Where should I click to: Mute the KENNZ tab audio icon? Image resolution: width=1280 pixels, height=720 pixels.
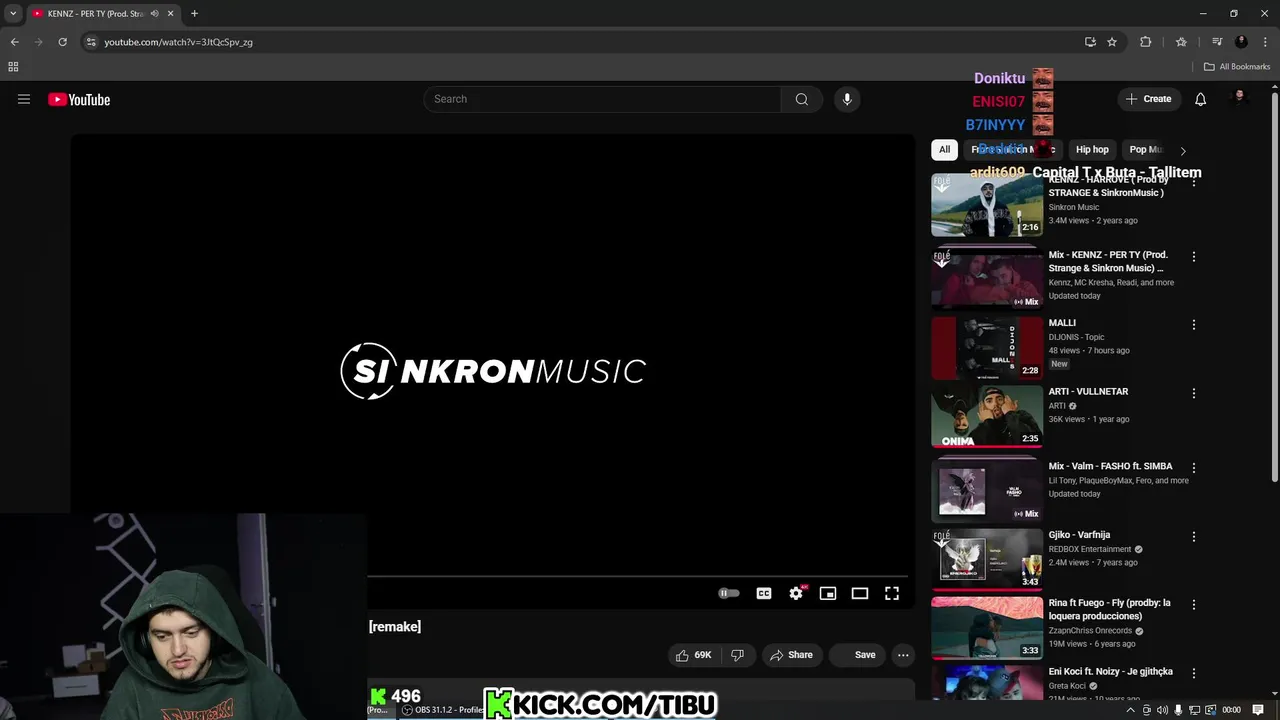click(154, 14)
